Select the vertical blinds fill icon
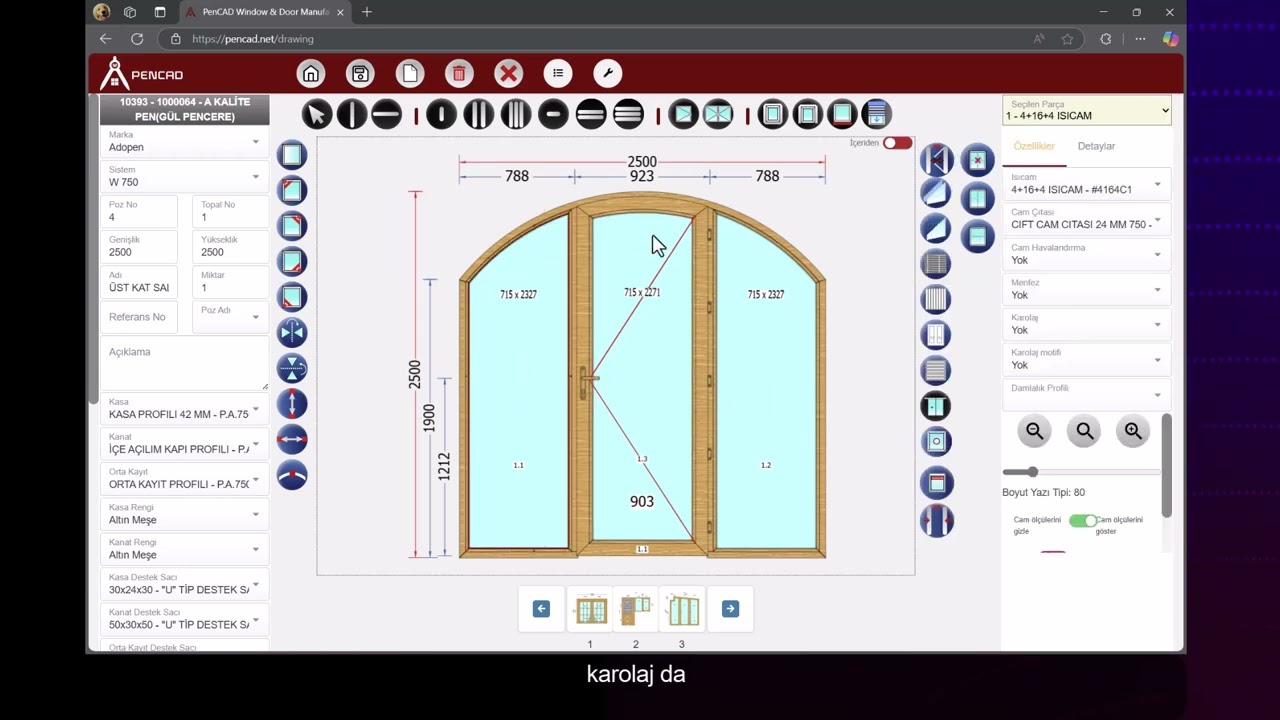 coord(936,299)
